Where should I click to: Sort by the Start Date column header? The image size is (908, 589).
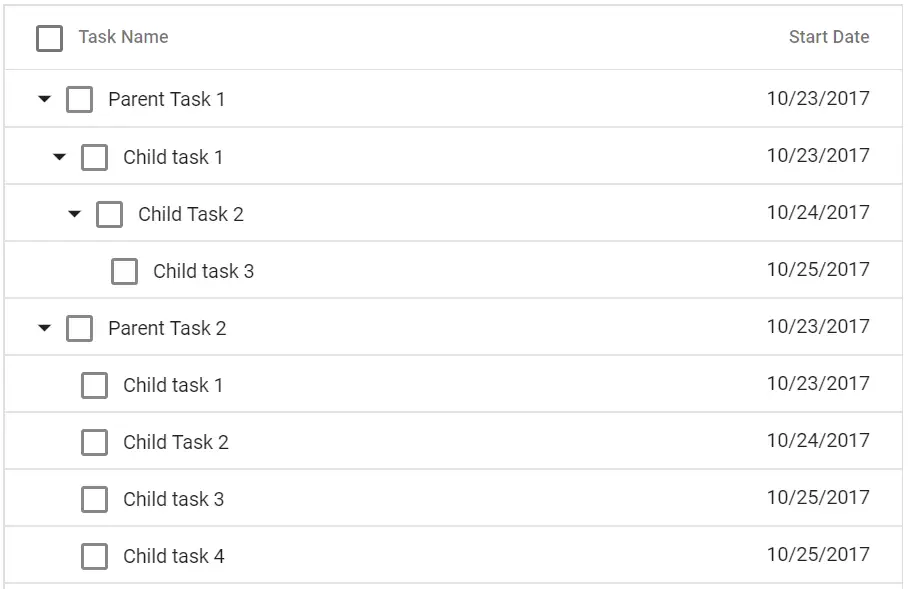coord(829,37)
